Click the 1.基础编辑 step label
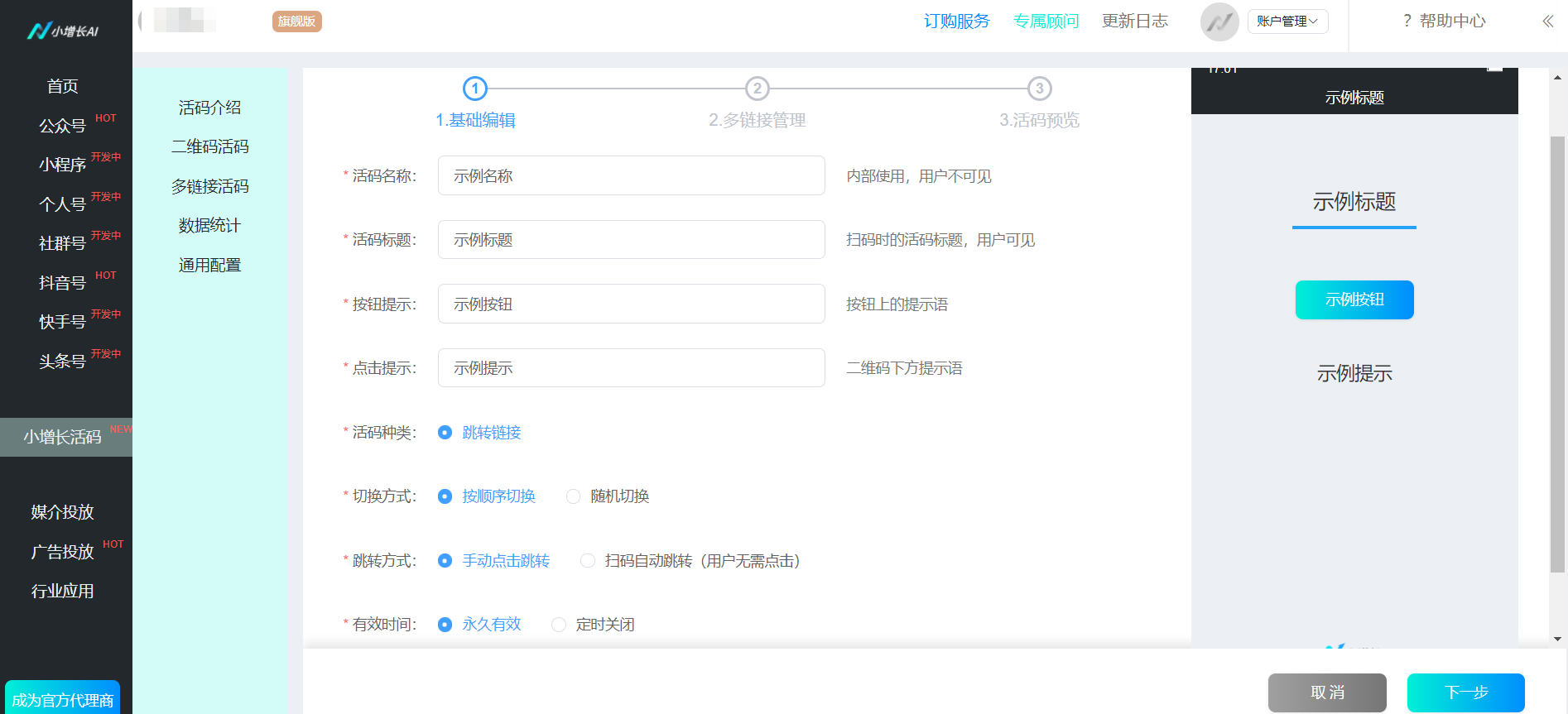 click(475, 120)
